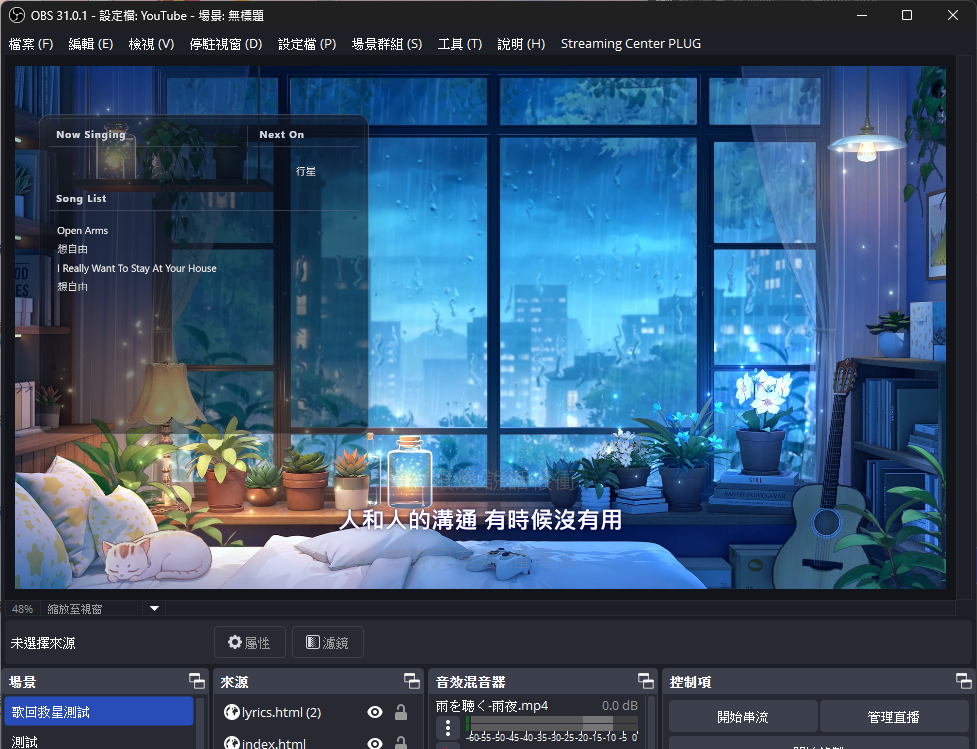Viewport: 977px width, 749px height.
Task: Click the index.html browser source icon
Action: coord(232,743)
